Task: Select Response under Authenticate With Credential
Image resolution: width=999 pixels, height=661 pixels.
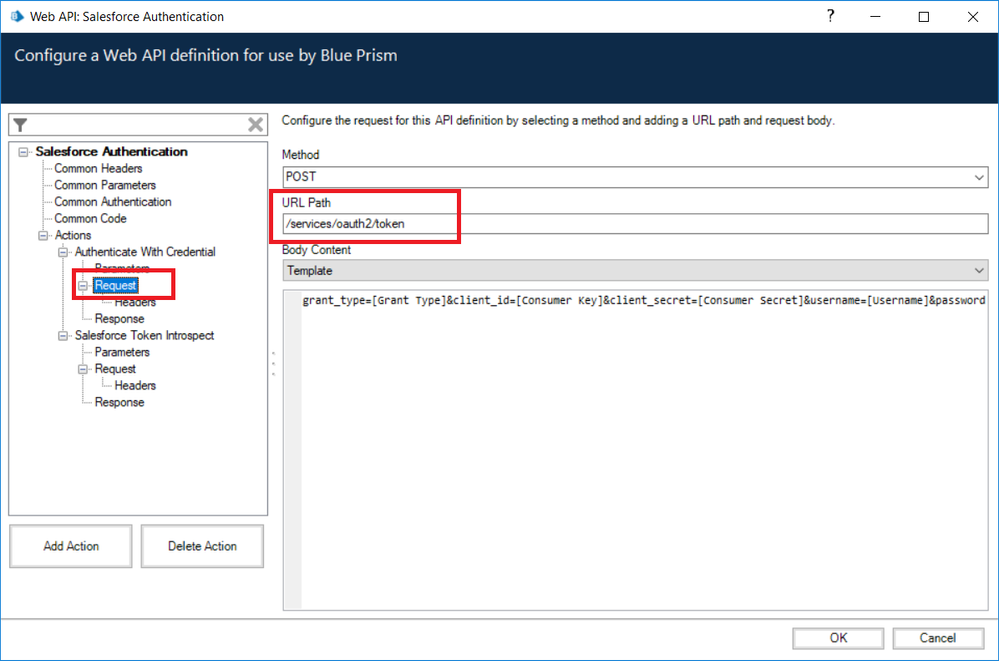Action: (119, 319)
